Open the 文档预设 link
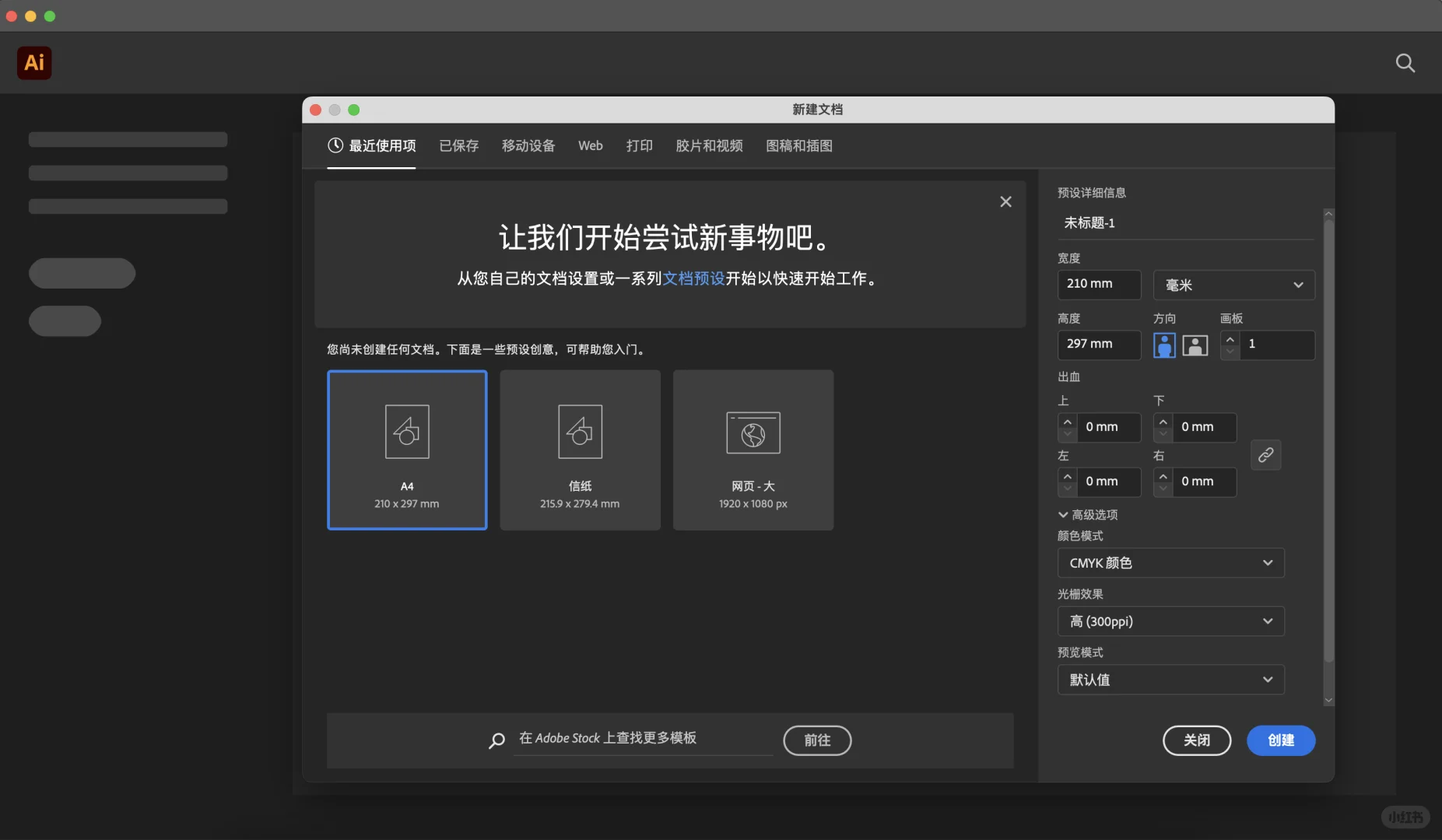The width and height of the screenshot is (1442, 840). point(693,278)
